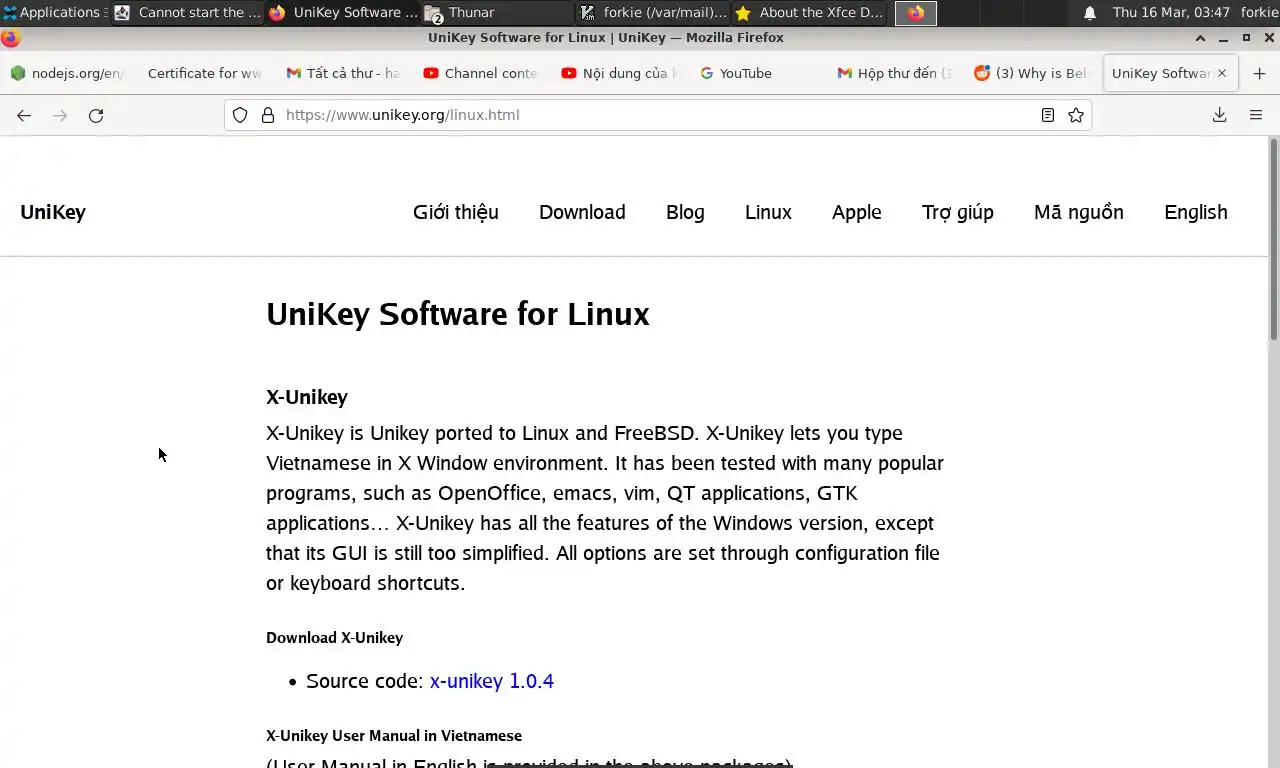The width and height of the screenshot is (1280, 768).
Task: Switch to the nodejs.org tab
Action: 68,73
